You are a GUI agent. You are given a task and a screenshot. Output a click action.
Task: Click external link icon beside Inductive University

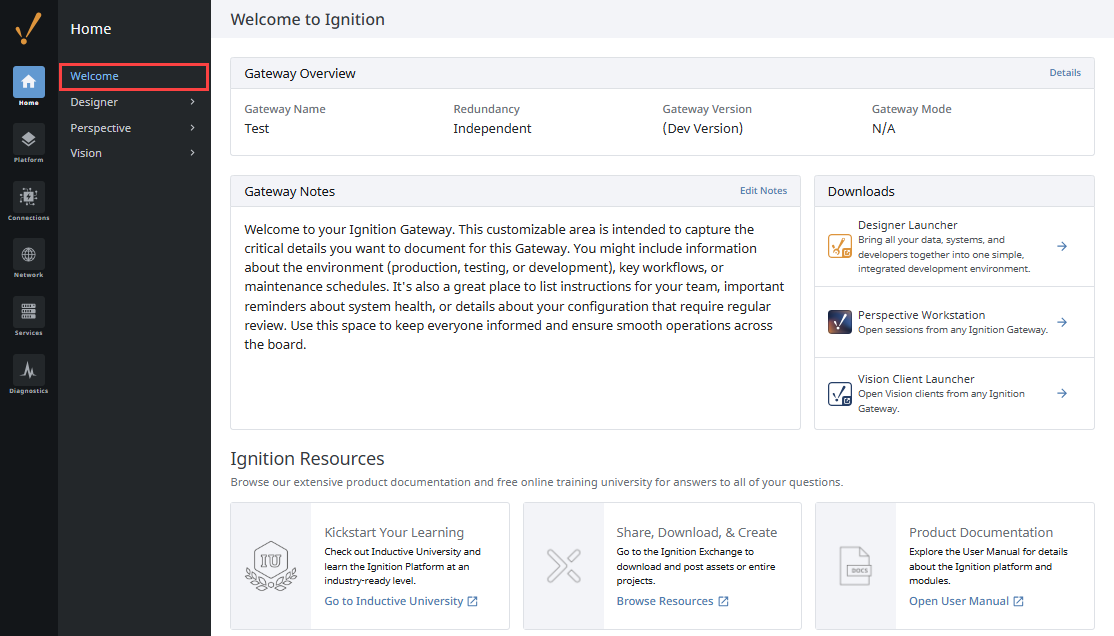pyautogui.click(x=472, y=601)
